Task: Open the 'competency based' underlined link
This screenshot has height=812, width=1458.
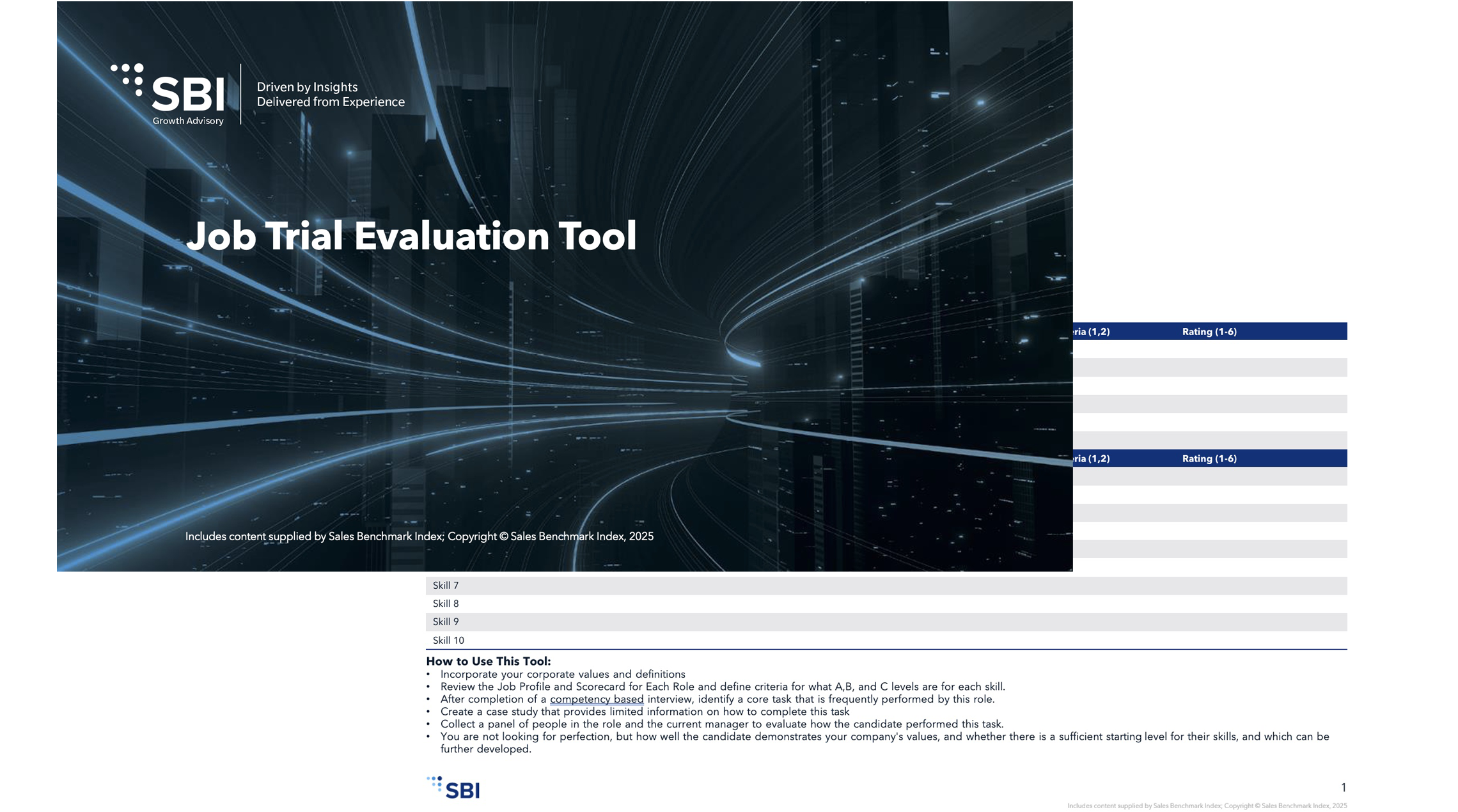Action: click(x=597, y=699)
